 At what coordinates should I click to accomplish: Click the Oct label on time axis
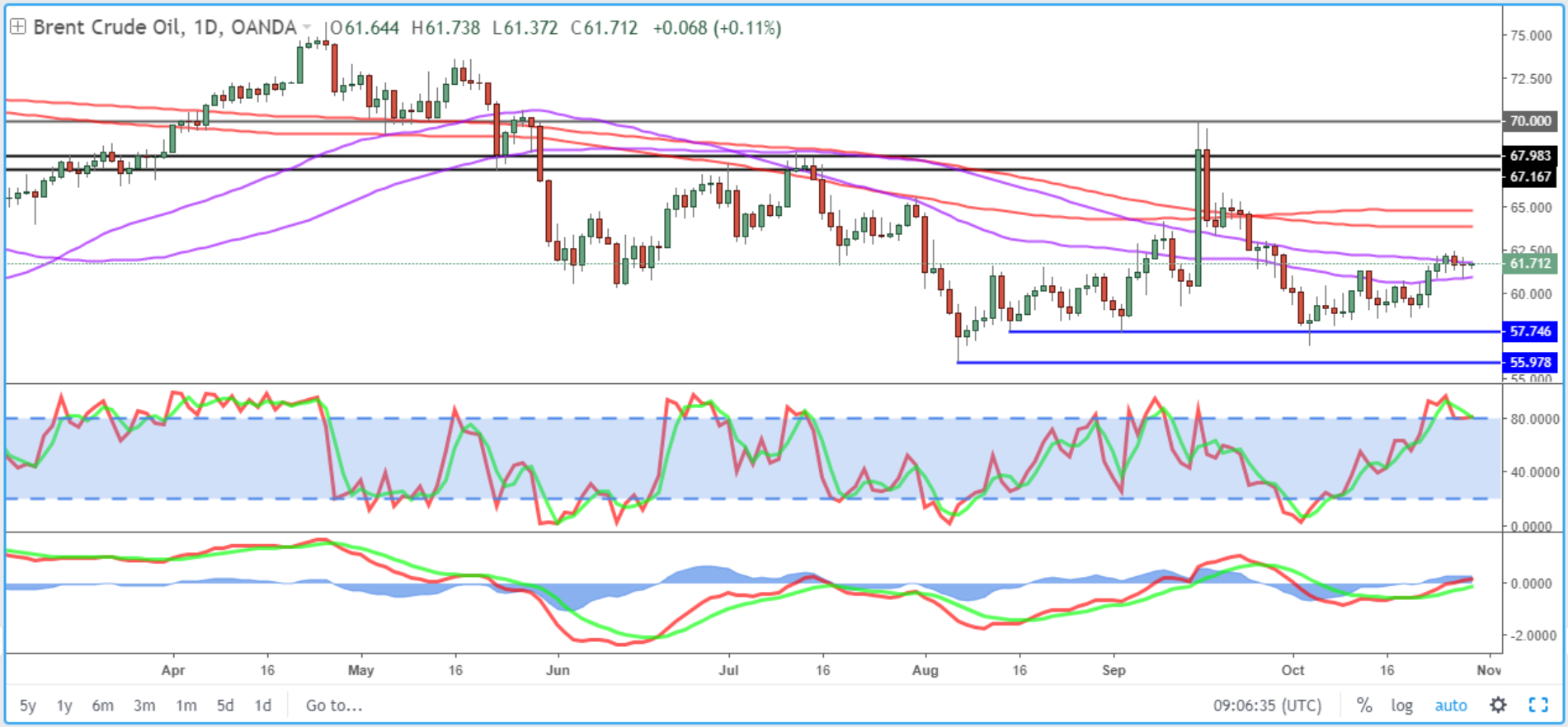(1293, 670)
